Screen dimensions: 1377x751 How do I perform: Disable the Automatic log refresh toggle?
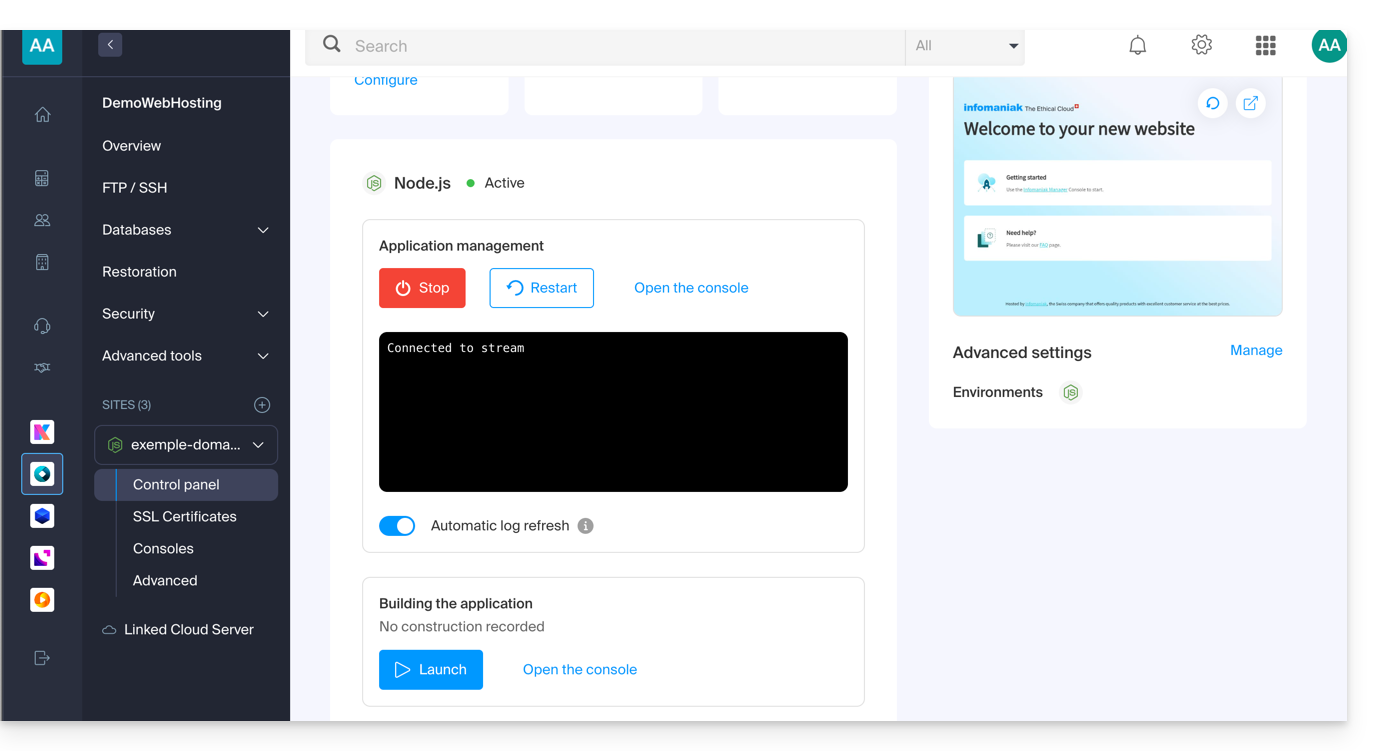click(397, 526)
